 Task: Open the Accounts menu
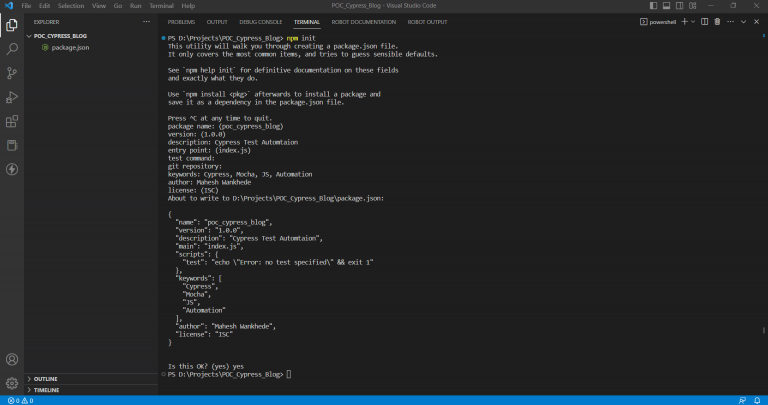click(x=12, y=359)
